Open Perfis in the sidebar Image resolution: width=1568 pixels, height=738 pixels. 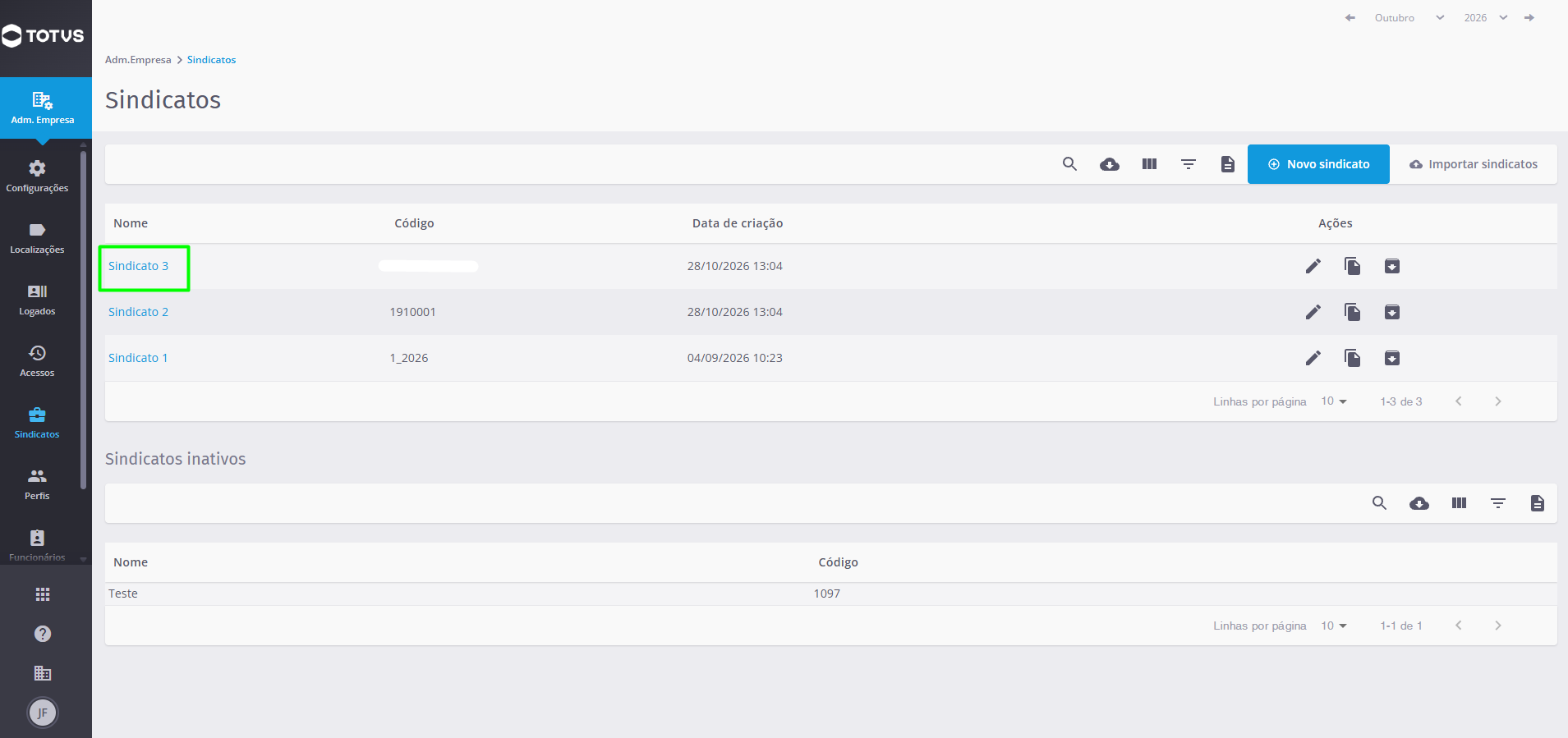tap(37, 484)
